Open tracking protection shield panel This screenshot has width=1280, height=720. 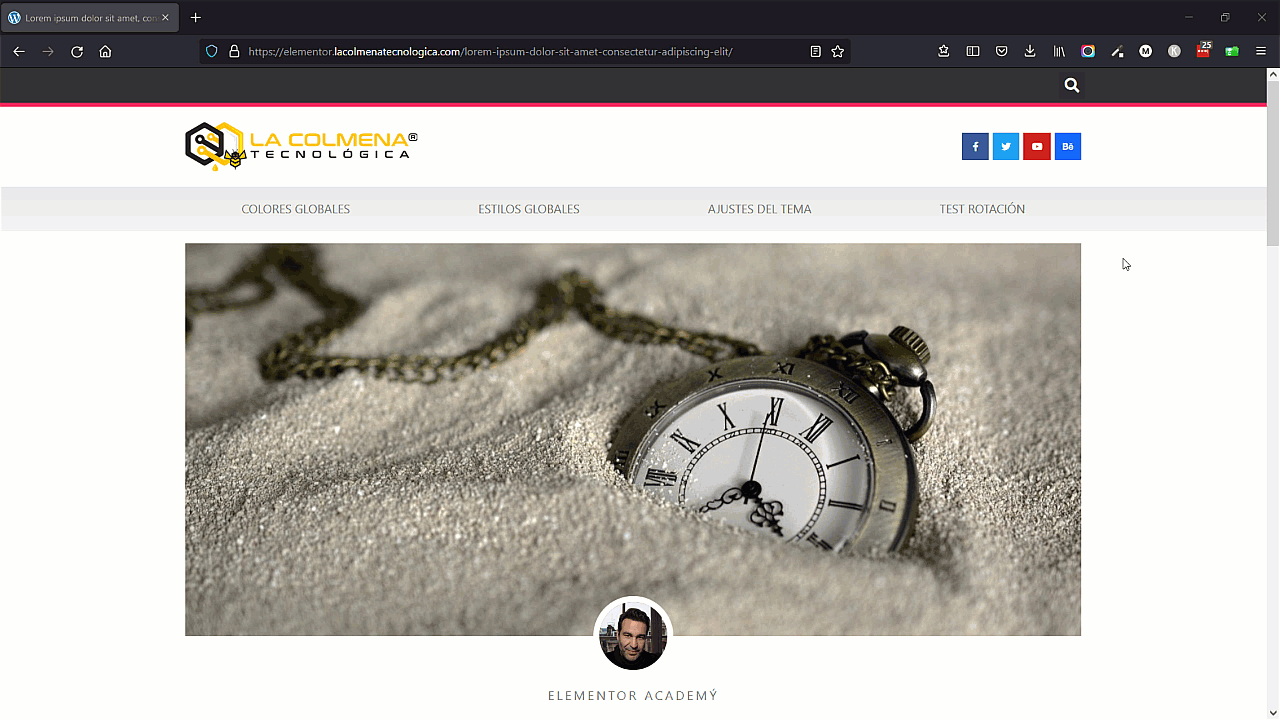(x=211, y=52)
